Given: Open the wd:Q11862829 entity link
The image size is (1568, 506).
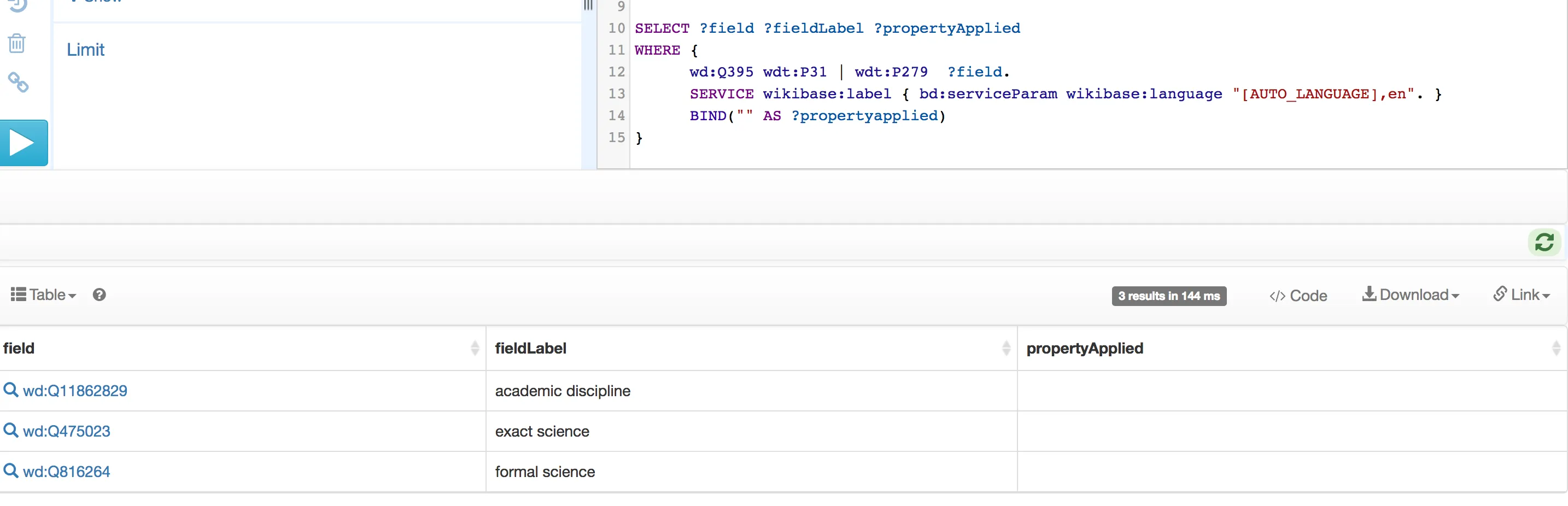Looking at the screenshot, I should (x=75, y=391).
